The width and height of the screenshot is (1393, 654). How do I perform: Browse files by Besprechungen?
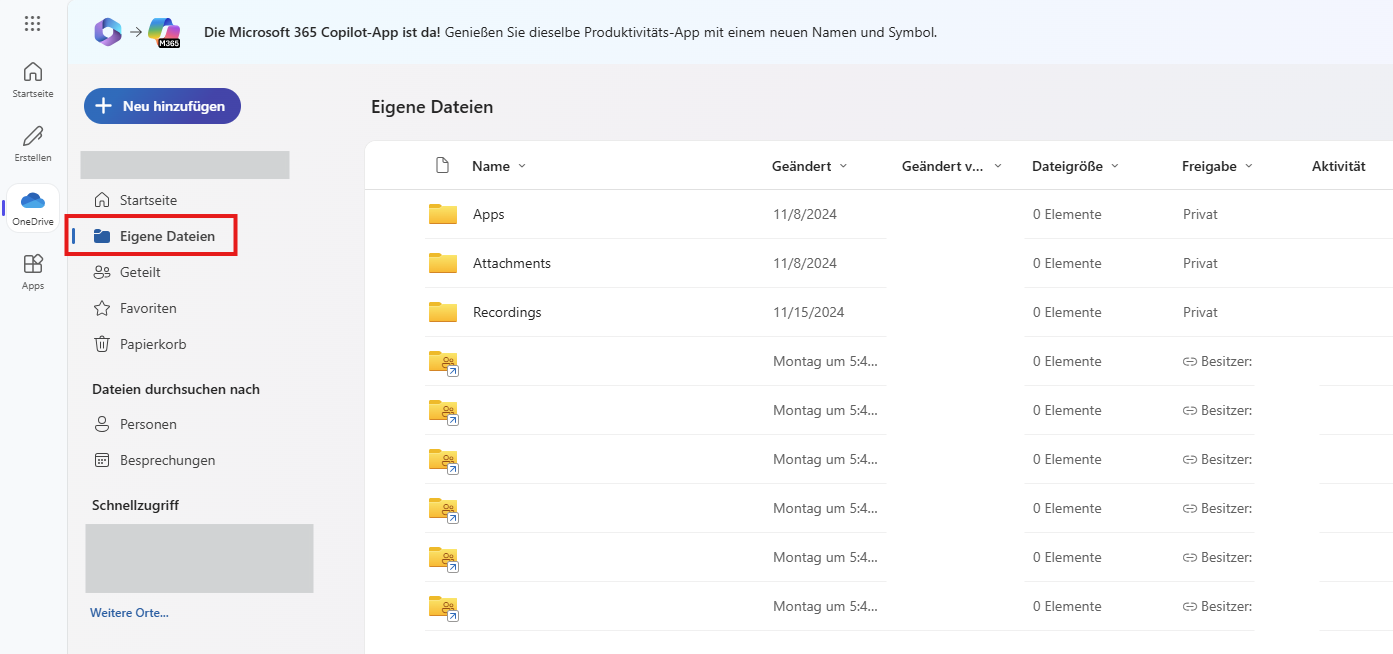point(167,460)
